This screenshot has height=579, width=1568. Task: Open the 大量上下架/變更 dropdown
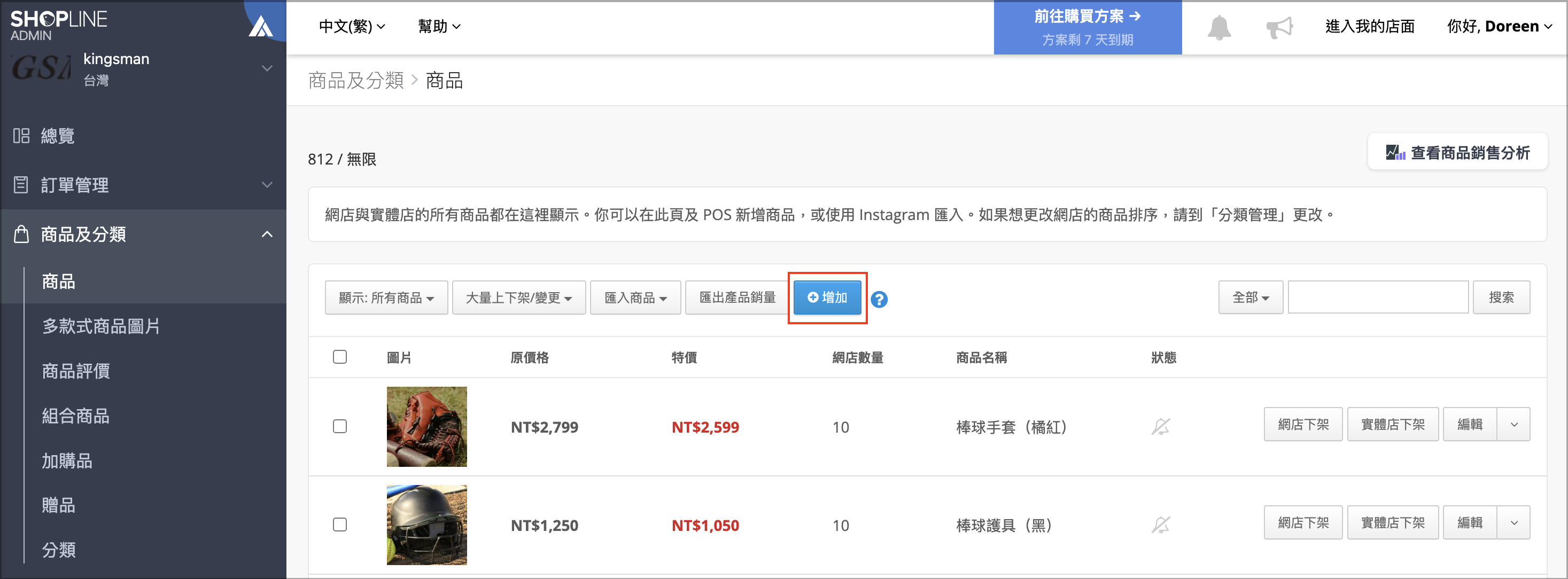tap(518, 298)
